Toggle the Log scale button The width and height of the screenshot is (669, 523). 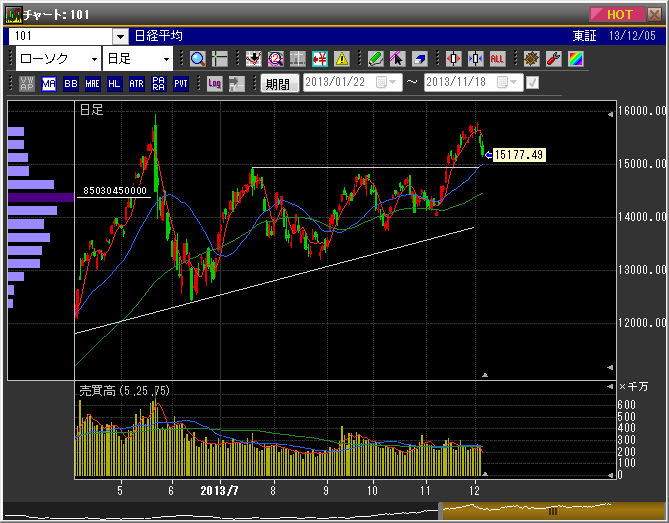click(x=215, y=84)
